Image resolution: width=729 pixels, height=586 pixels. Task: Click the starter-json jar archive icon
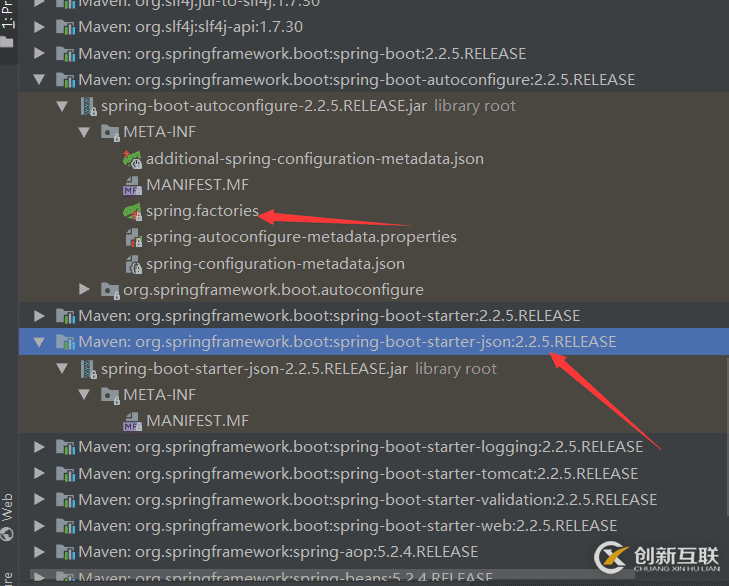(88, 369)
